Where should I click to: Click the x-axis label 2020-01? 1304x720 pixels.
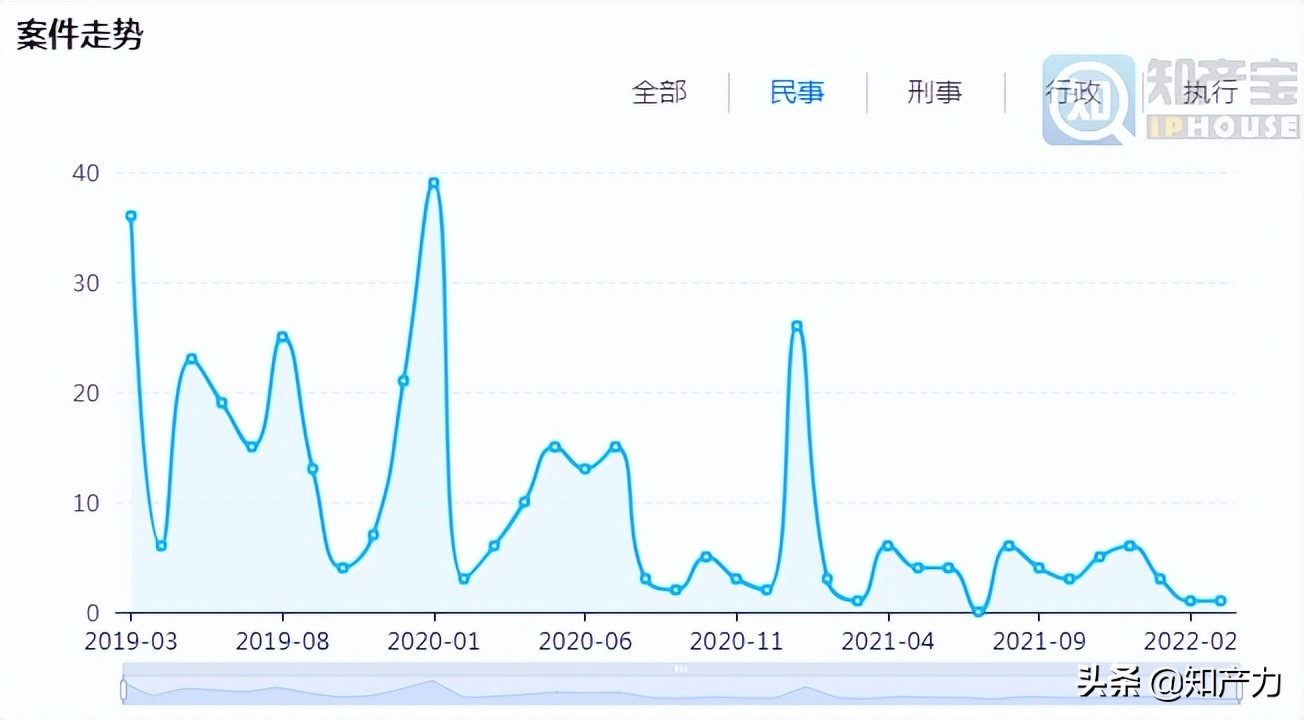(x=433, y=641)
